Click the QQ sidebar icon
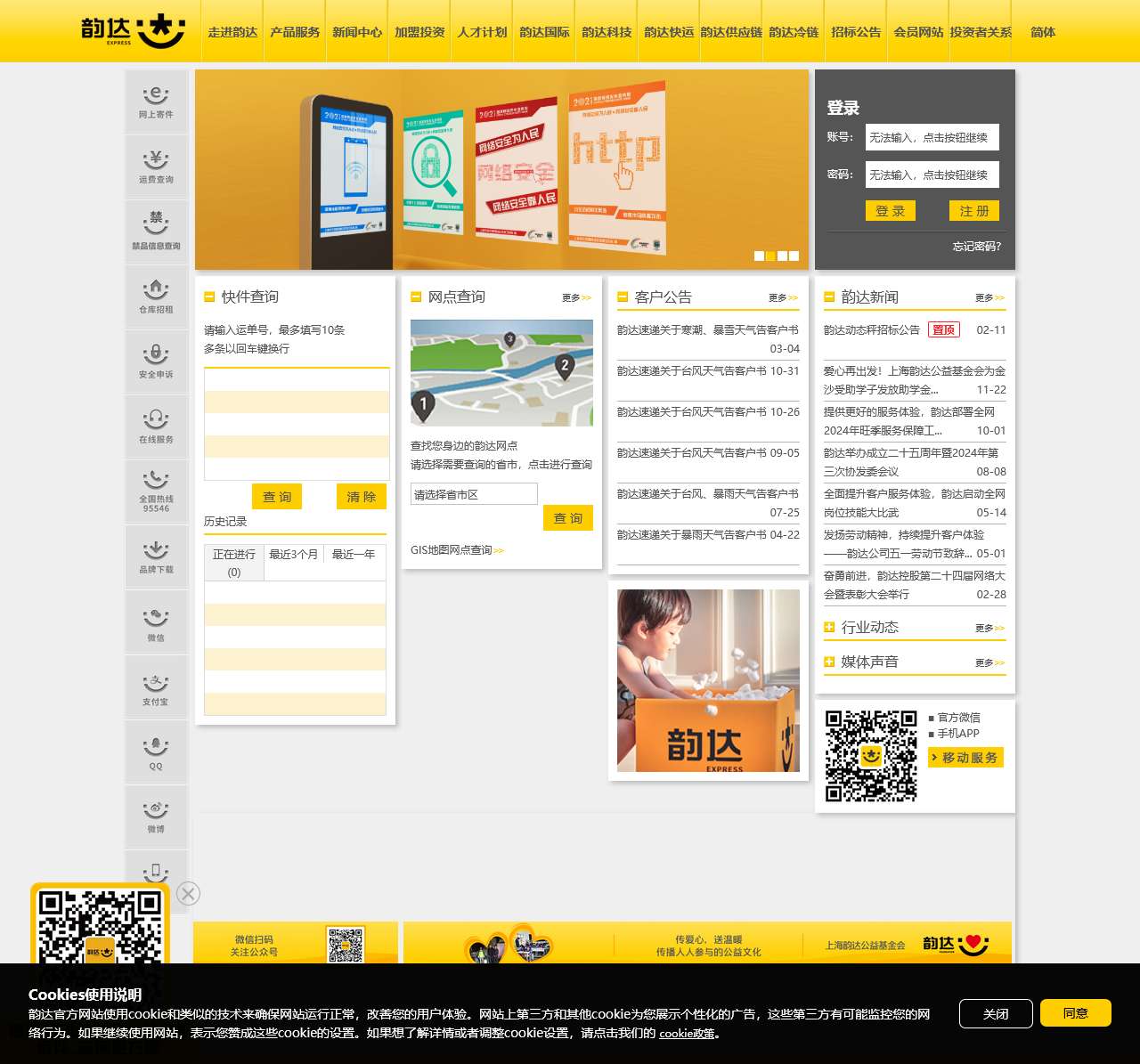This screenshot has height=1064, width=1140. coord(156,751)
